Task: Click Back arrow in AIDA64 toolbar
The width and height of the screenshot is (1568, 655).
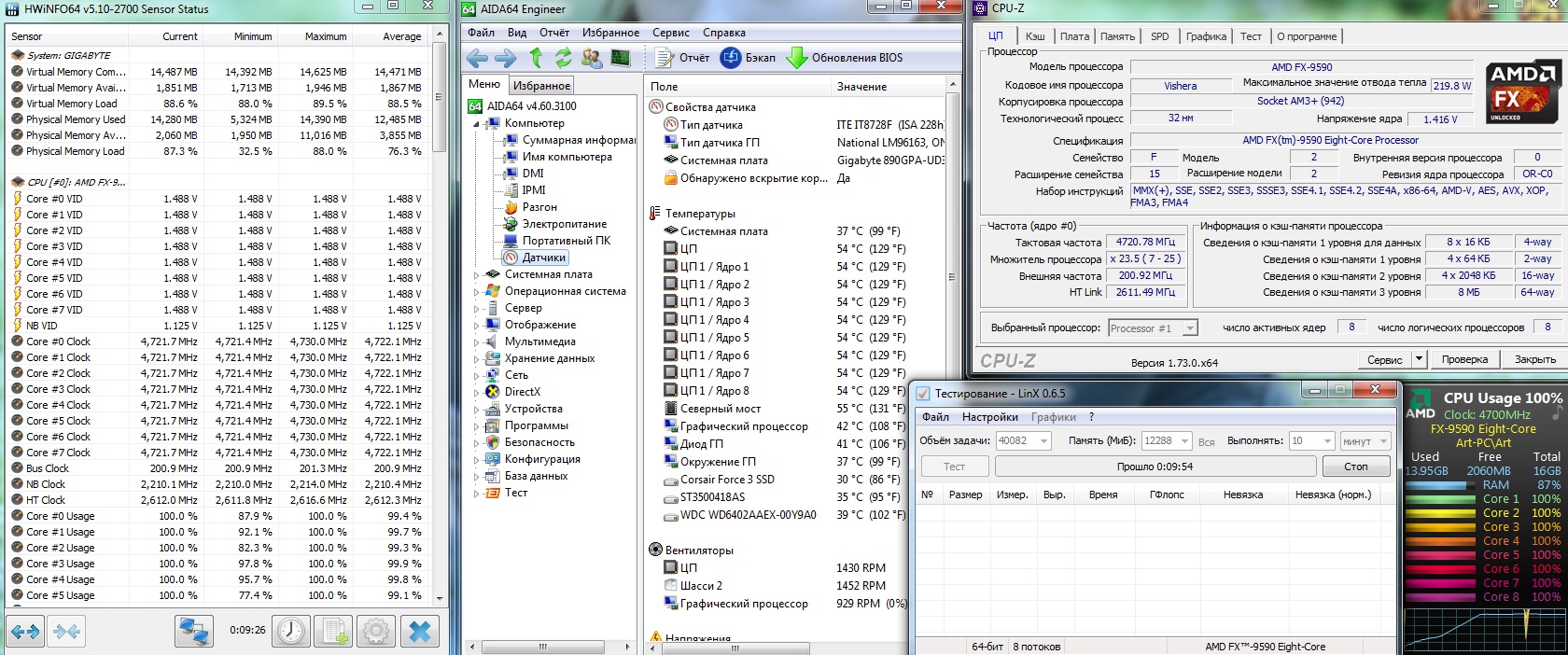Action: [x=477, y=58]
